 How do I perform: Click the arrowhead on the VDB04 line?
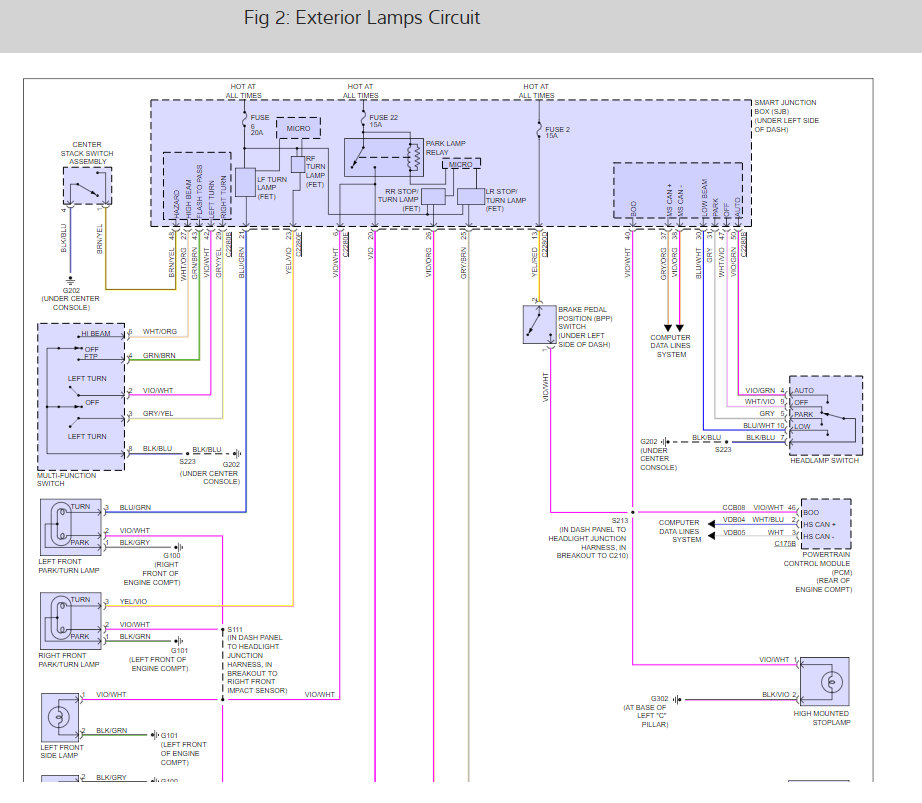pyautogui.click(x=711, y=523)
